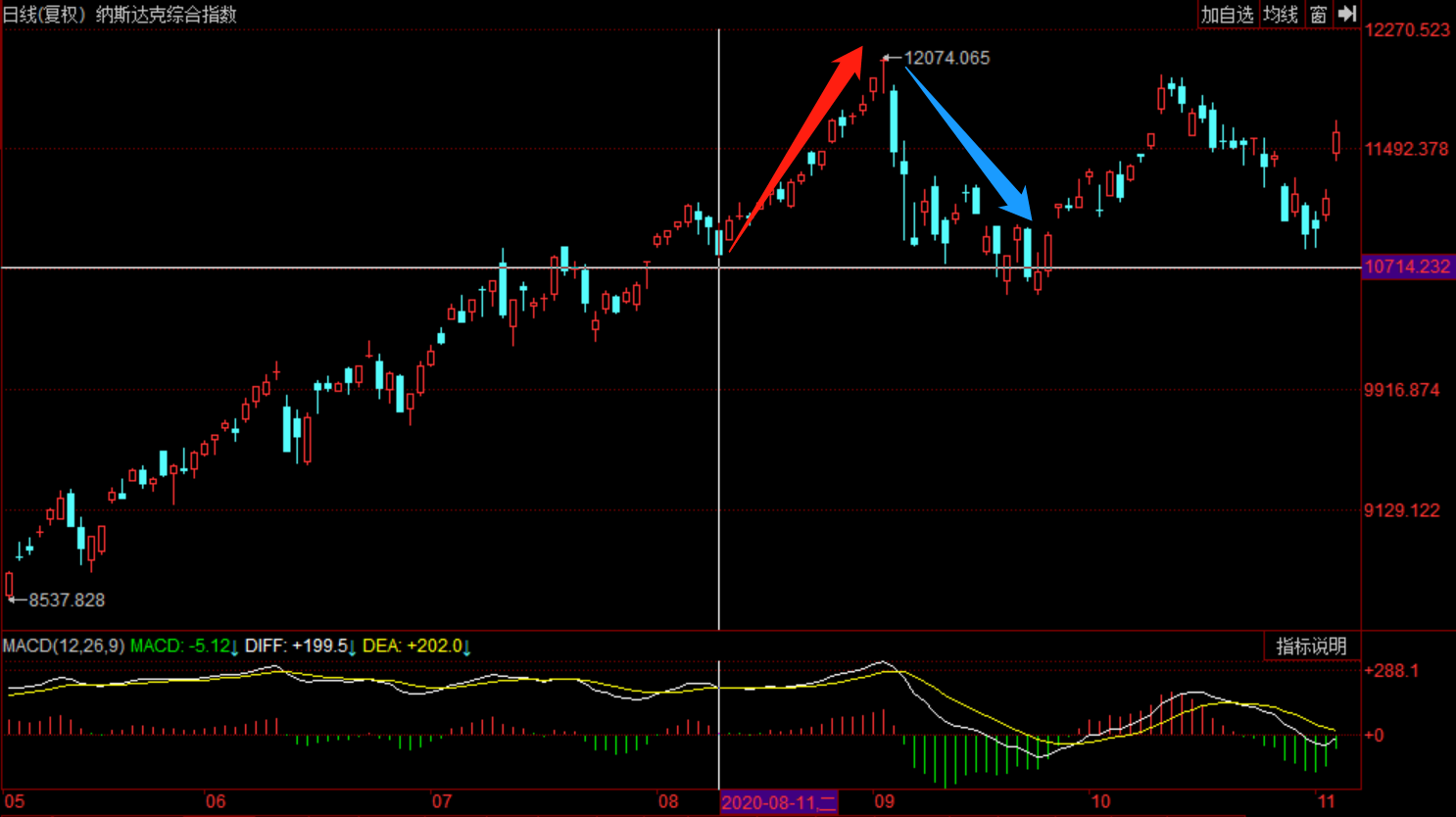Screen dimensions: 1456x817
Task: Click the 11 month label on timeline
Action: tap(1326, 801)
